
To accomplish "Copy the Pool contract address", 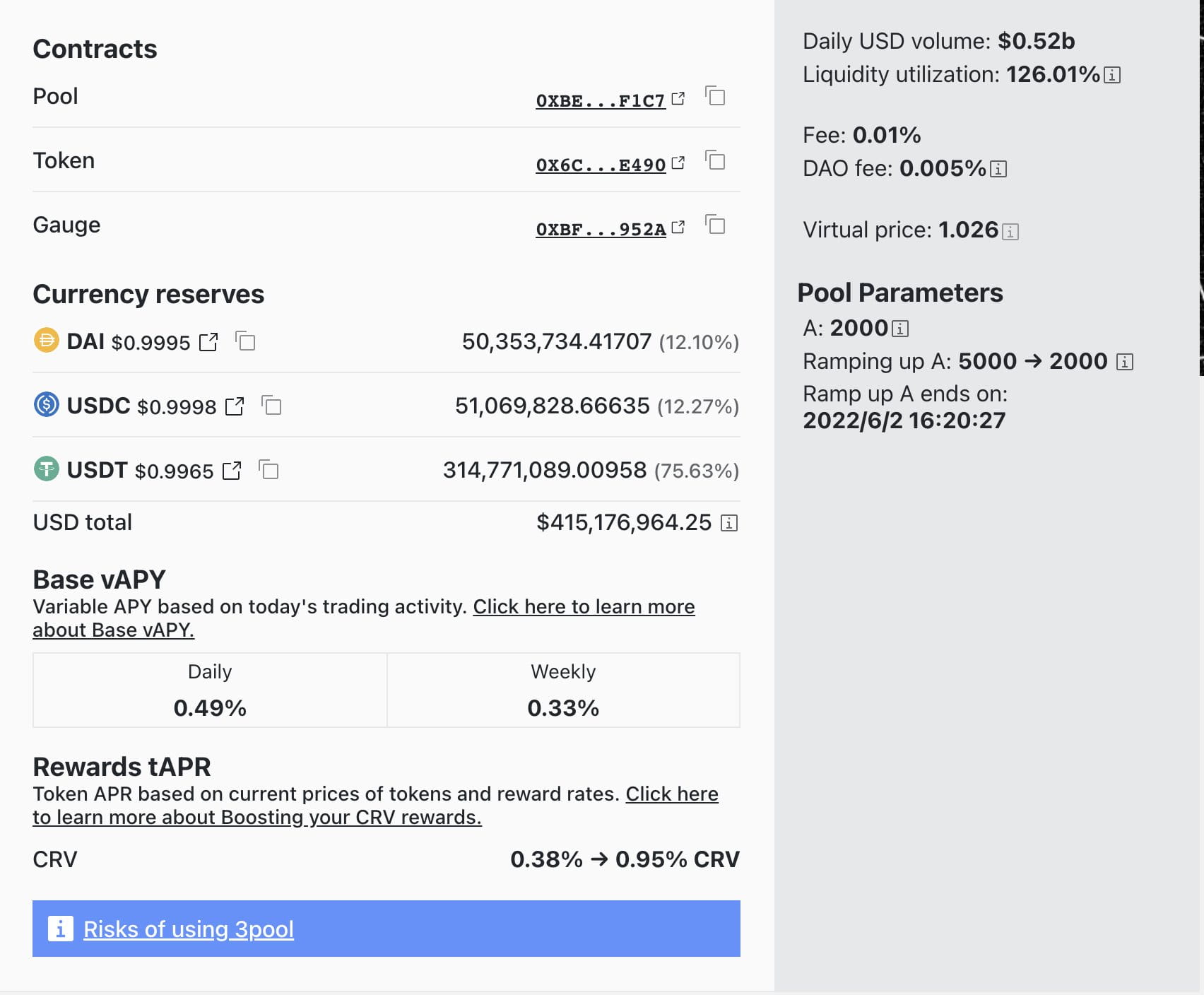I will point(715,96).
